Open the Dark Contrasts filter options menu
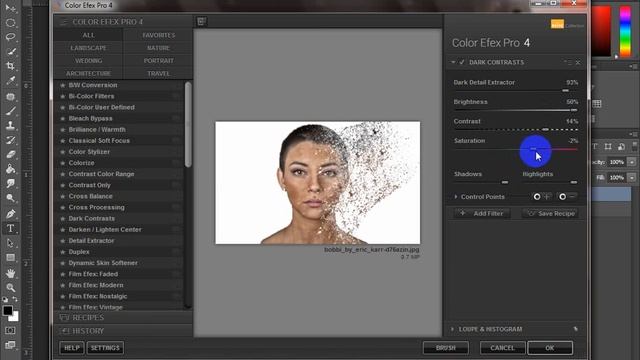This screenshot has width=640, height=360. pyautogui.click(x=568, y=62)
